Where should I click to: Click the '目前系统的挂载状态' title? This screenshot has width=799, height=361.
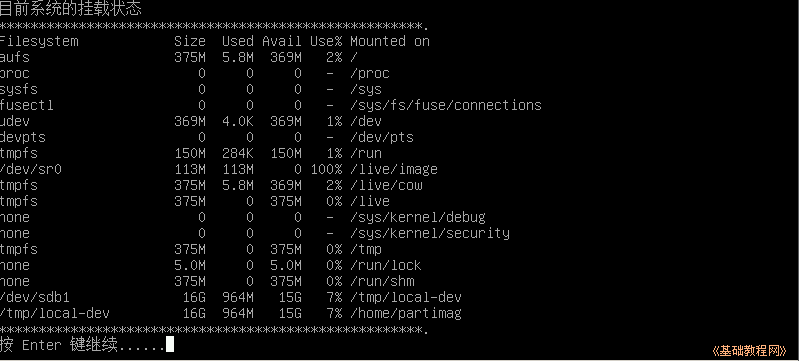70,8
